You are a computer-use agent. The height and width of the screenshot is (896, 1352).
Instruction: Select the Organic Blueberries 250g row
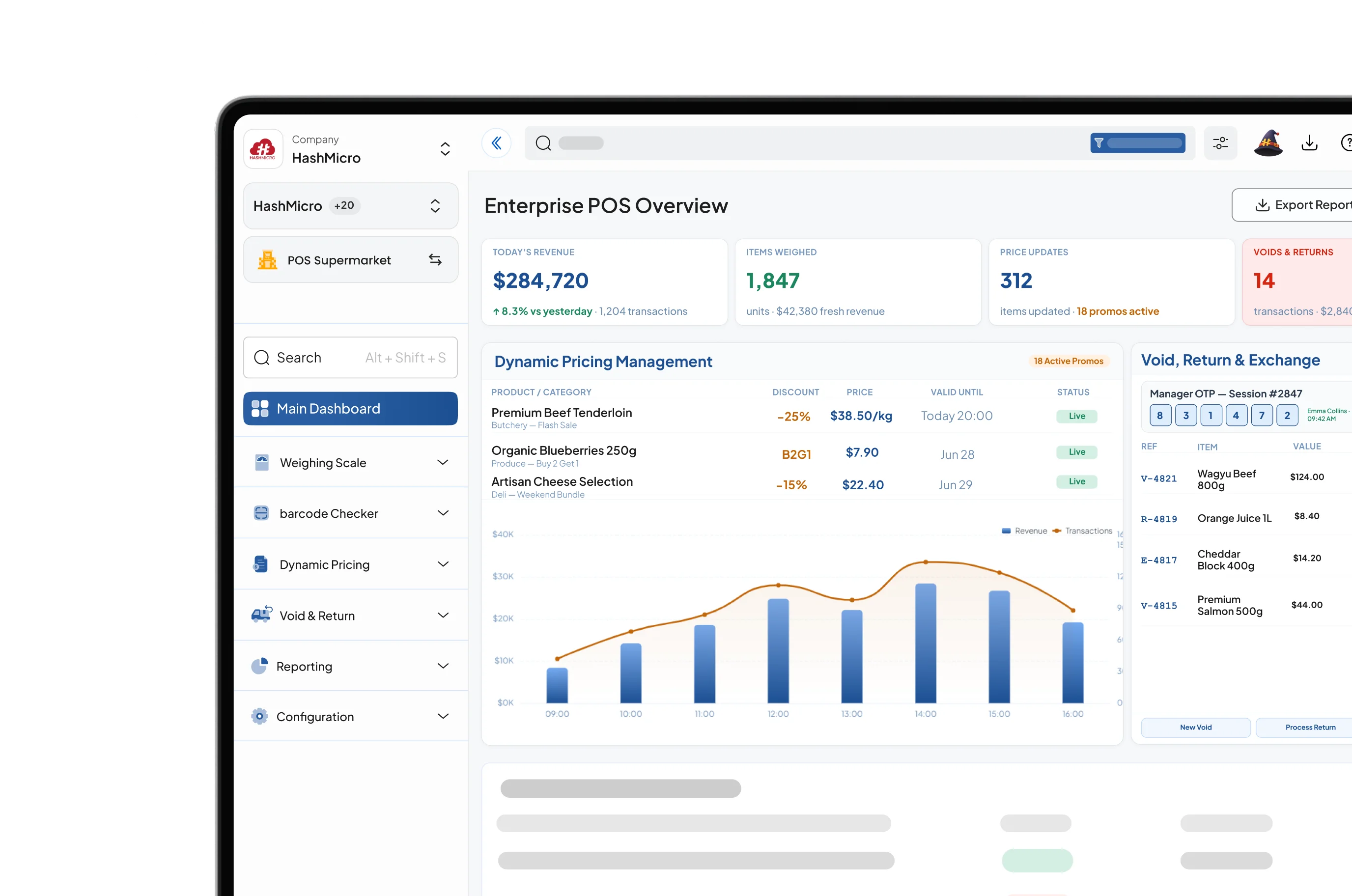pos(802,454)
